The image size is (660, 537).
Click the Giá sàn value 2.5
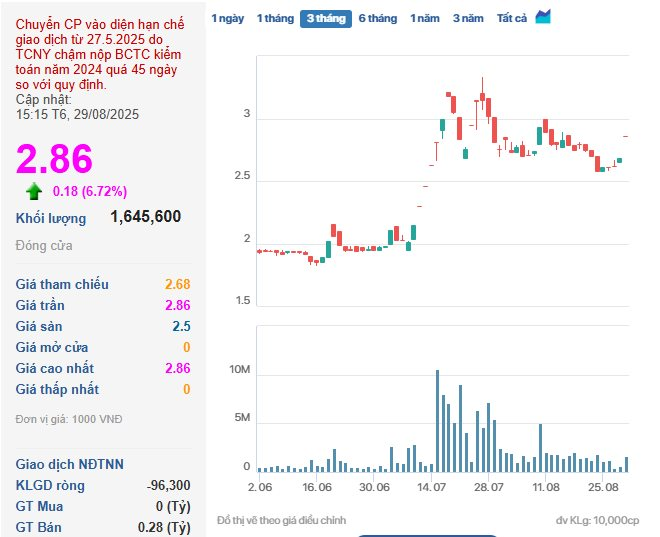coord(181,326)
